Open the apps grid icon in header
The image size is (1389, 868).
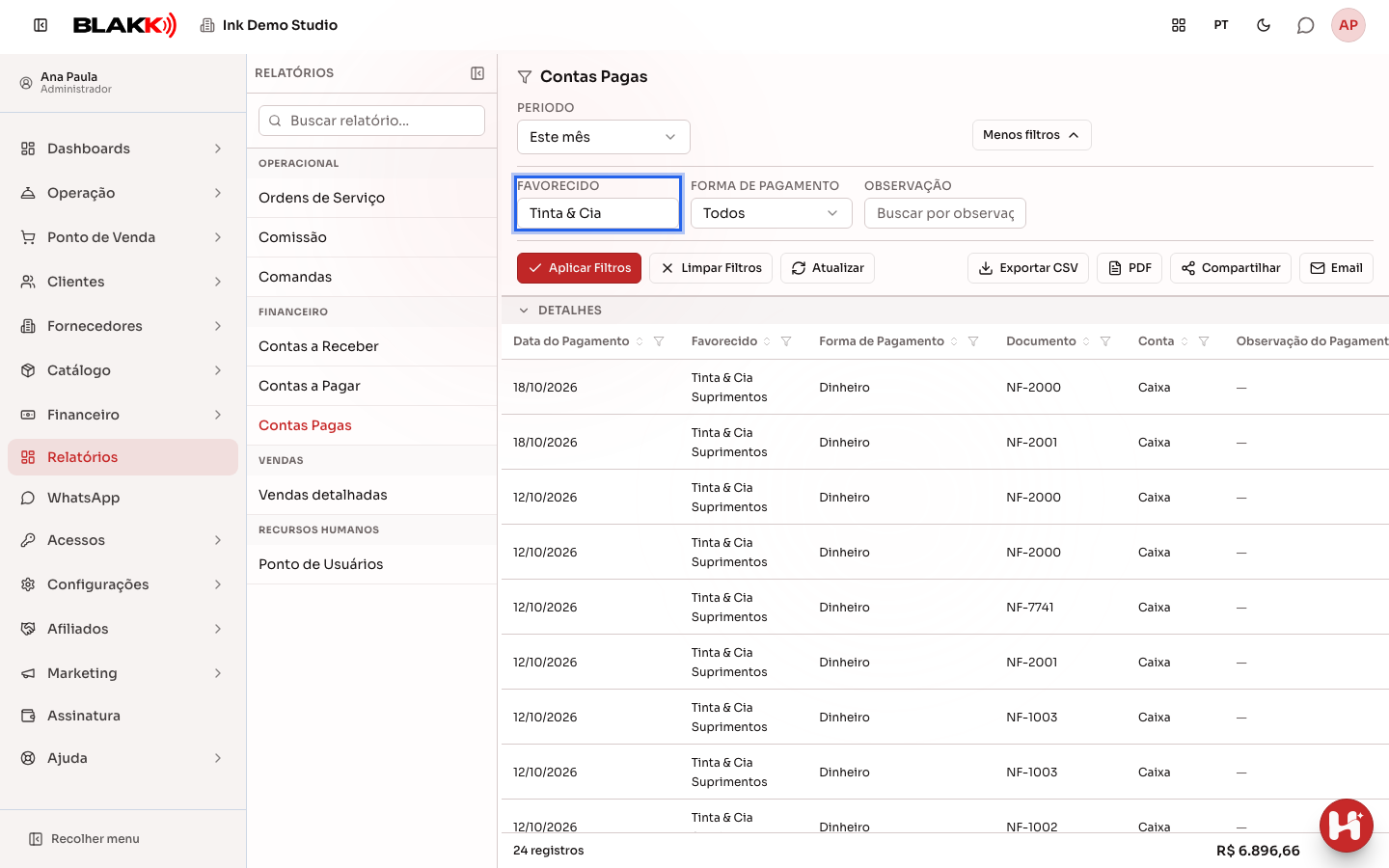tap(1179, 25)
